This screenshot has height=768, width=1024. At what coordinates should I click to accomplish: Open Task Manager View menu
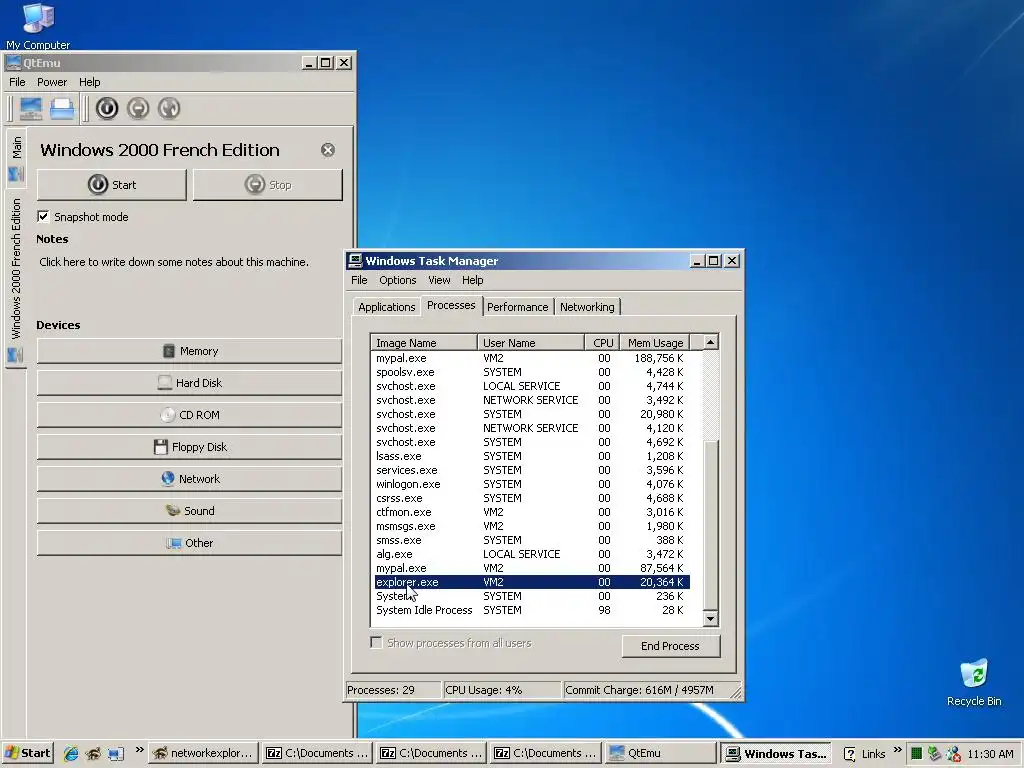pyautogui.click(x=439, y=280)
